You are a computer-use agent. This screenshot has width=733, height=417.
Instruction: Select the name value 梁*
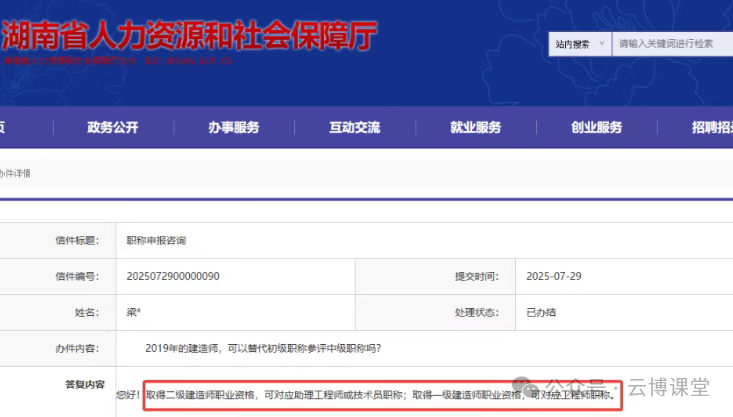(x=133, y=312)
